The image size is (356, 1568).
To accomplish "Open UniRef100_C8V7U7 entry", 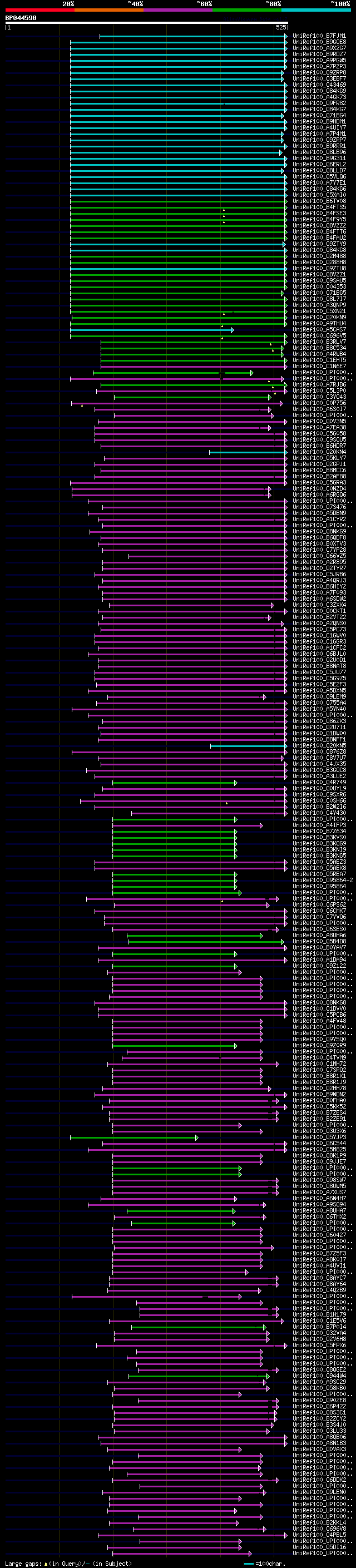I will pos(319,758).
